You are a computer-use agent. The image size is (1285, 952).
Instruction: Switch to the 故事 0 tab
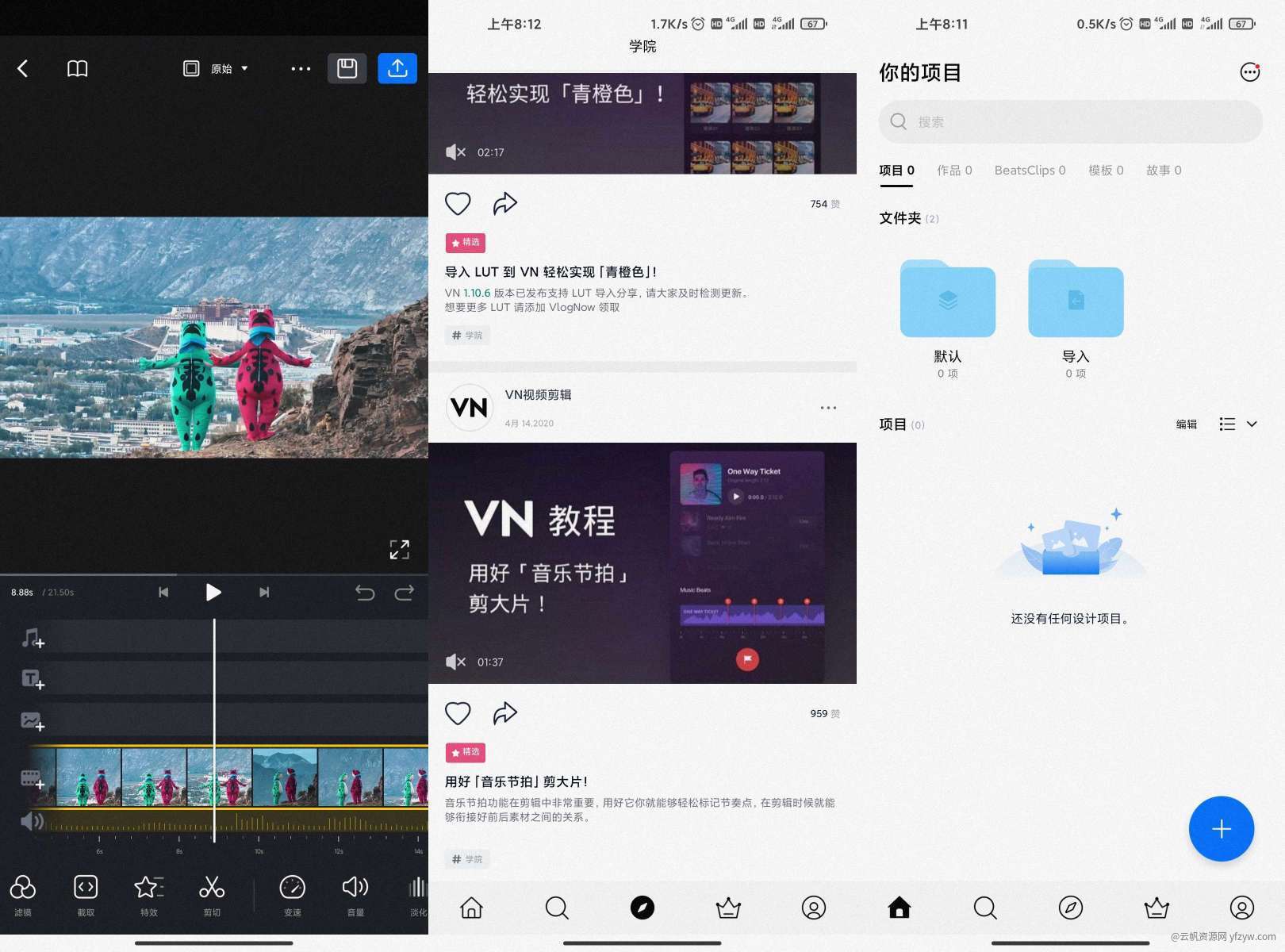1164,171
